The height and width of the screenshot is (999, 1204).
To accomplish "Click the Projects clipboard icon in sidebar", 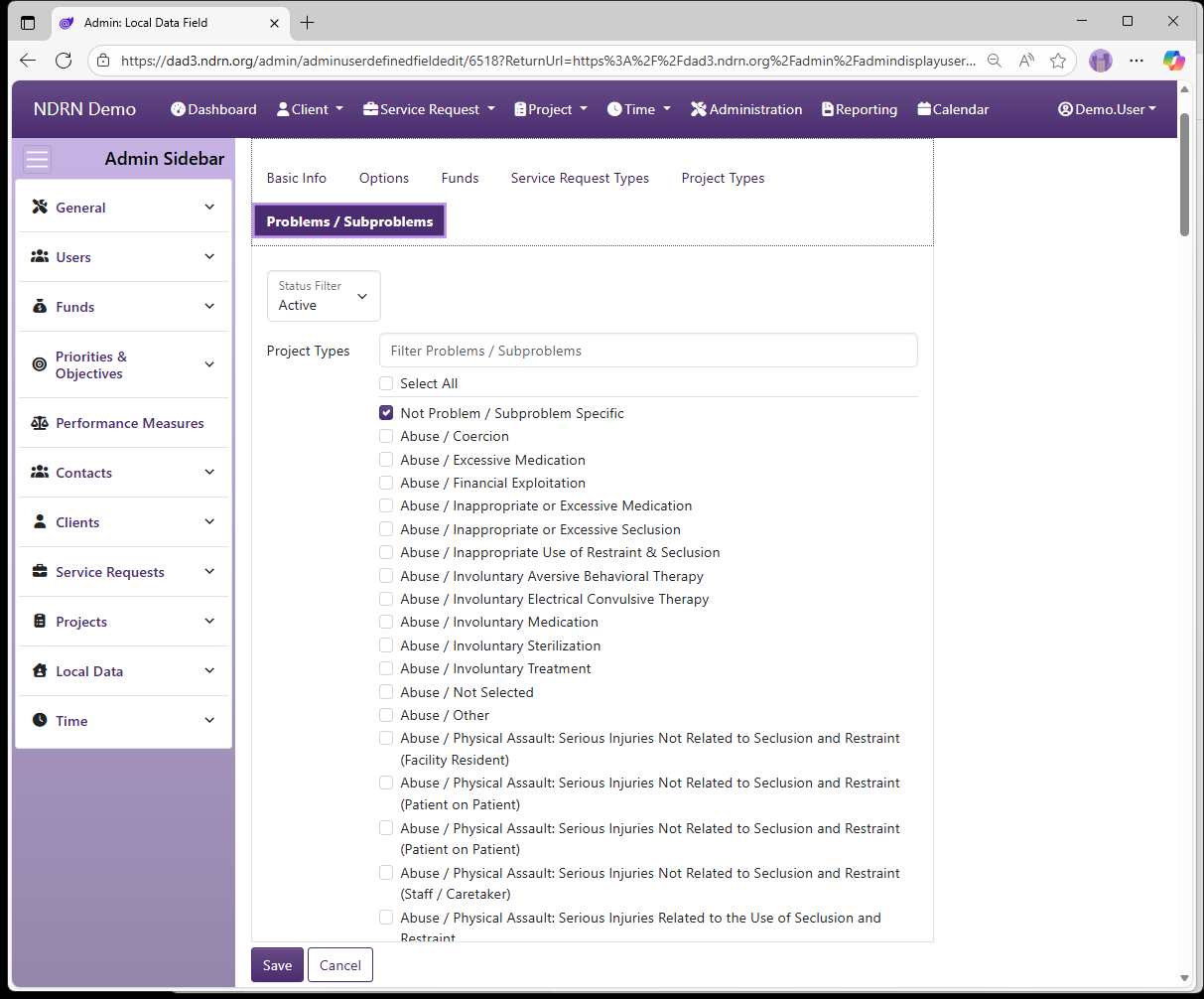I will tap(40, 621).
